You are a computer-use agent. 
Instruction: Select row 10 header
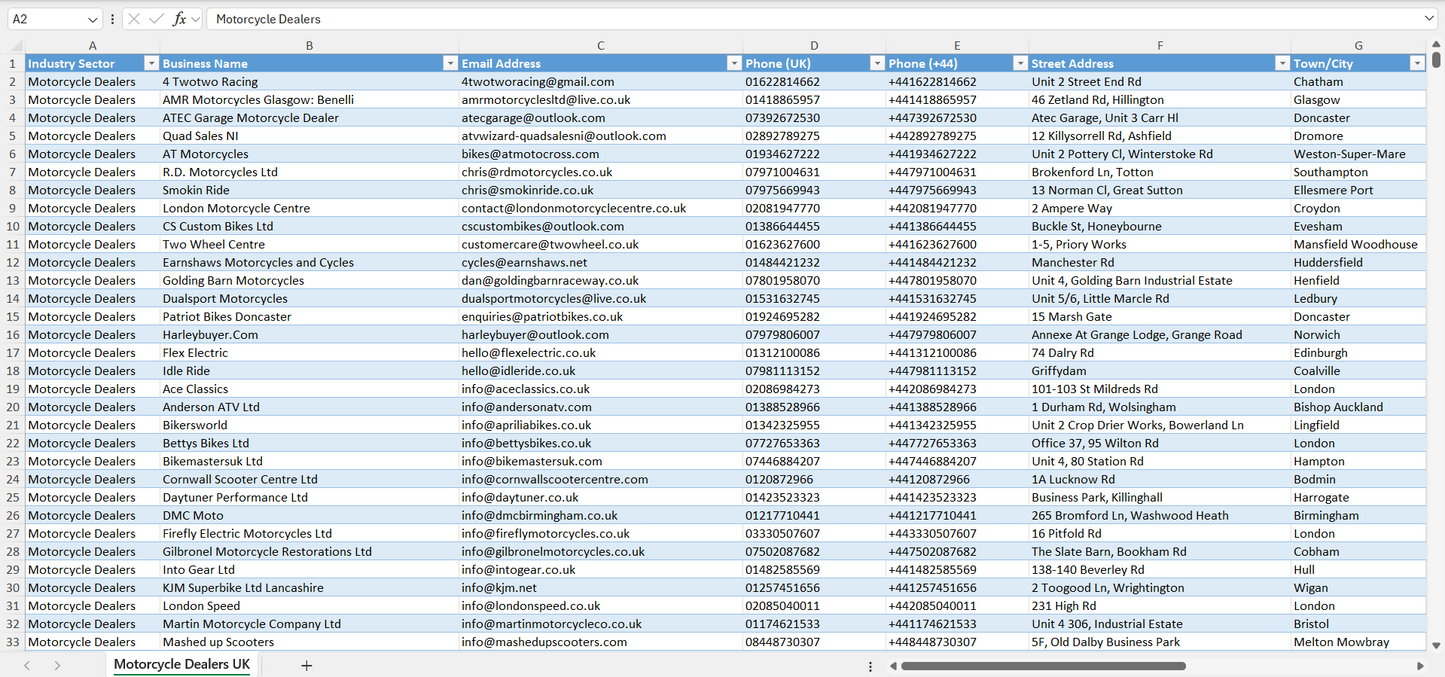(x=12, y=227)
